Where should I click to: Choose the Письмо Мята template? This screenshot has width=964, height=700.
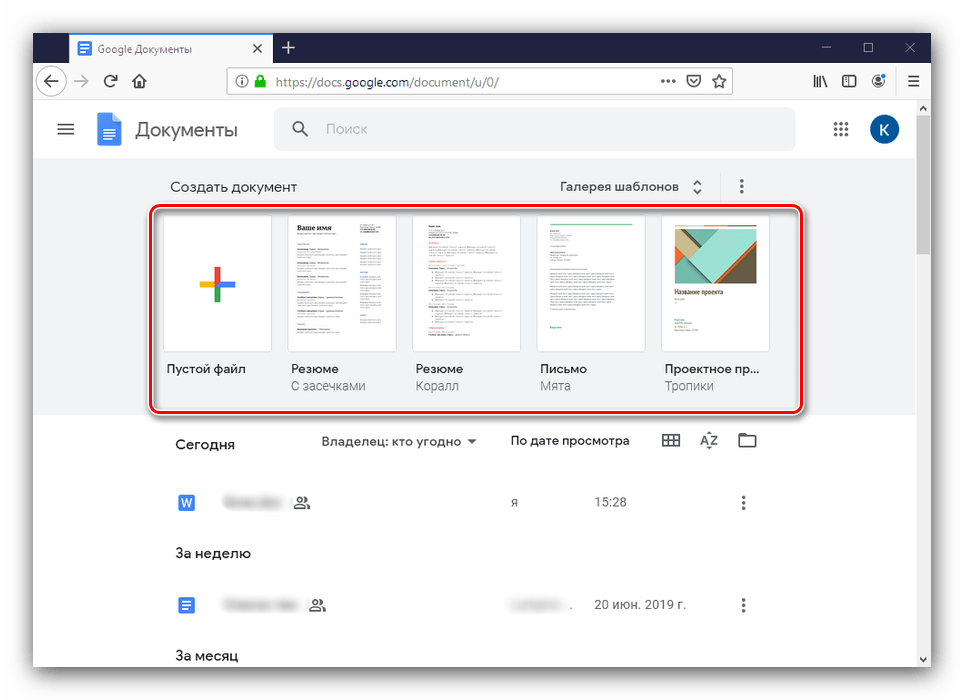click(590, 284)
